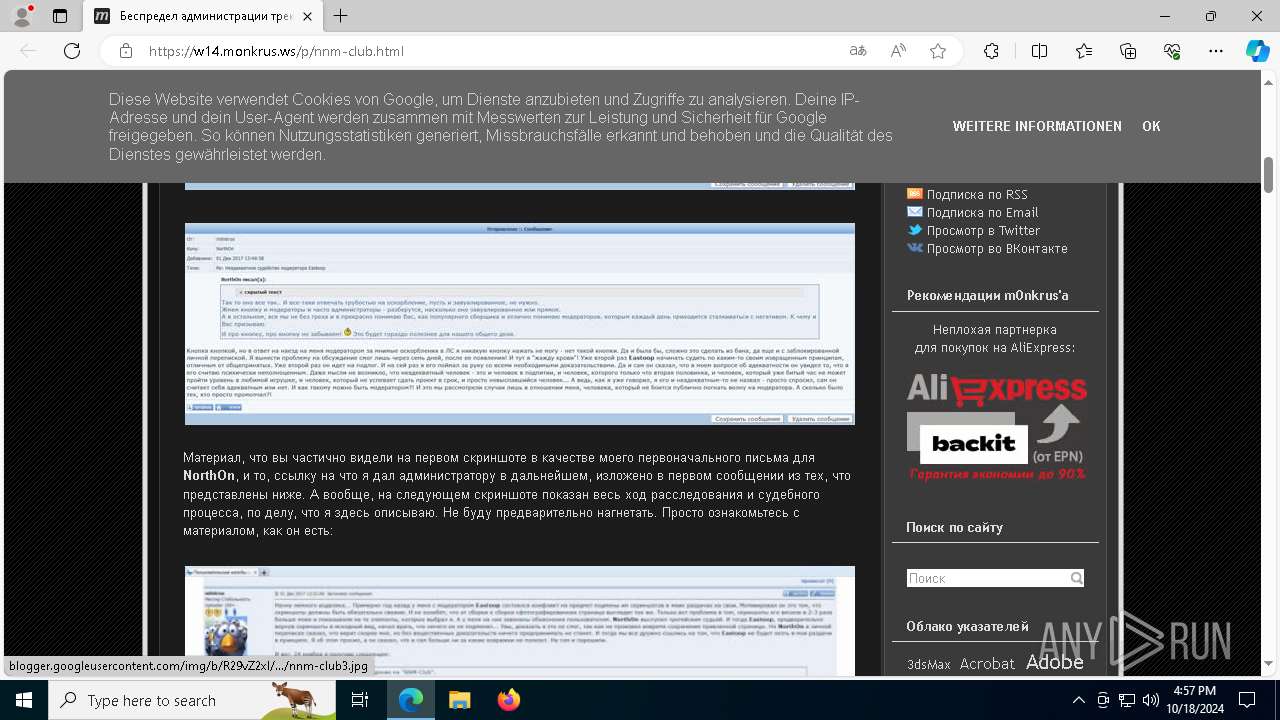This screenshot has height=720, width=1280.
Task: Open Просмотр в Twitter link
Action: tap(983, 230)
